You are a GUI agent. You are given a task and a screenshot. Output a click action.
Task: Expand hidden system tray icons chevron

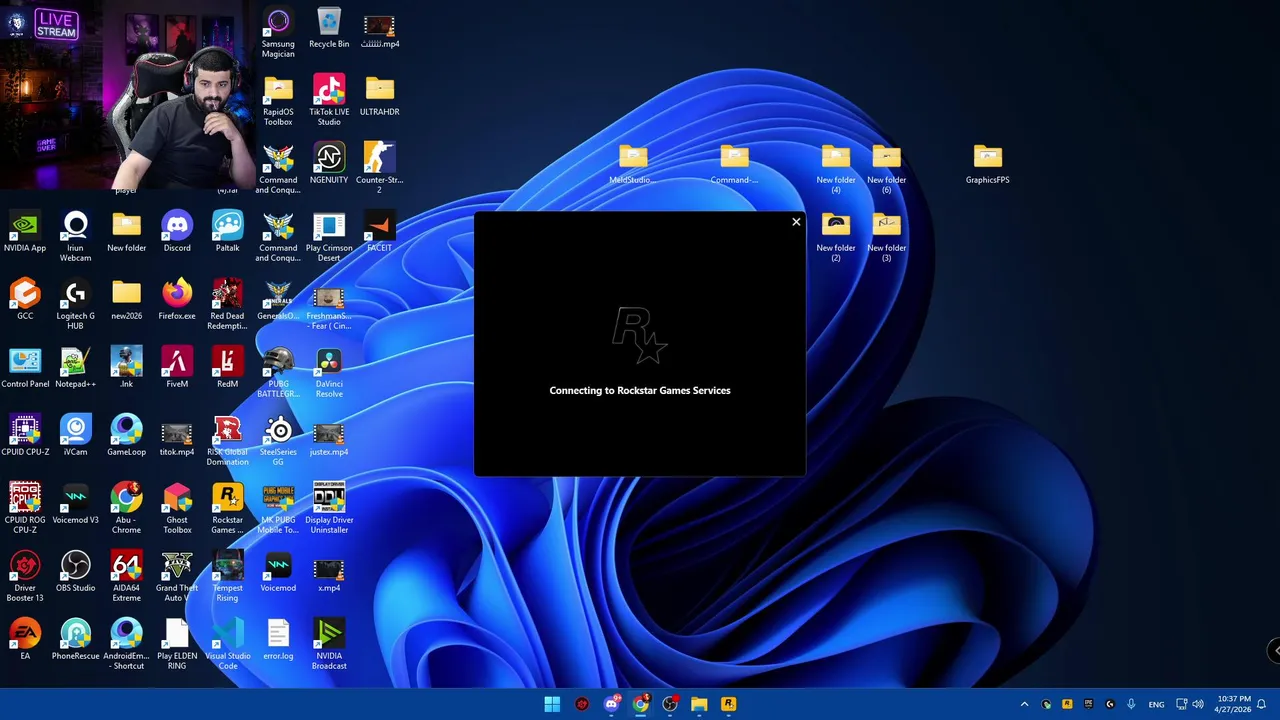1024,704
